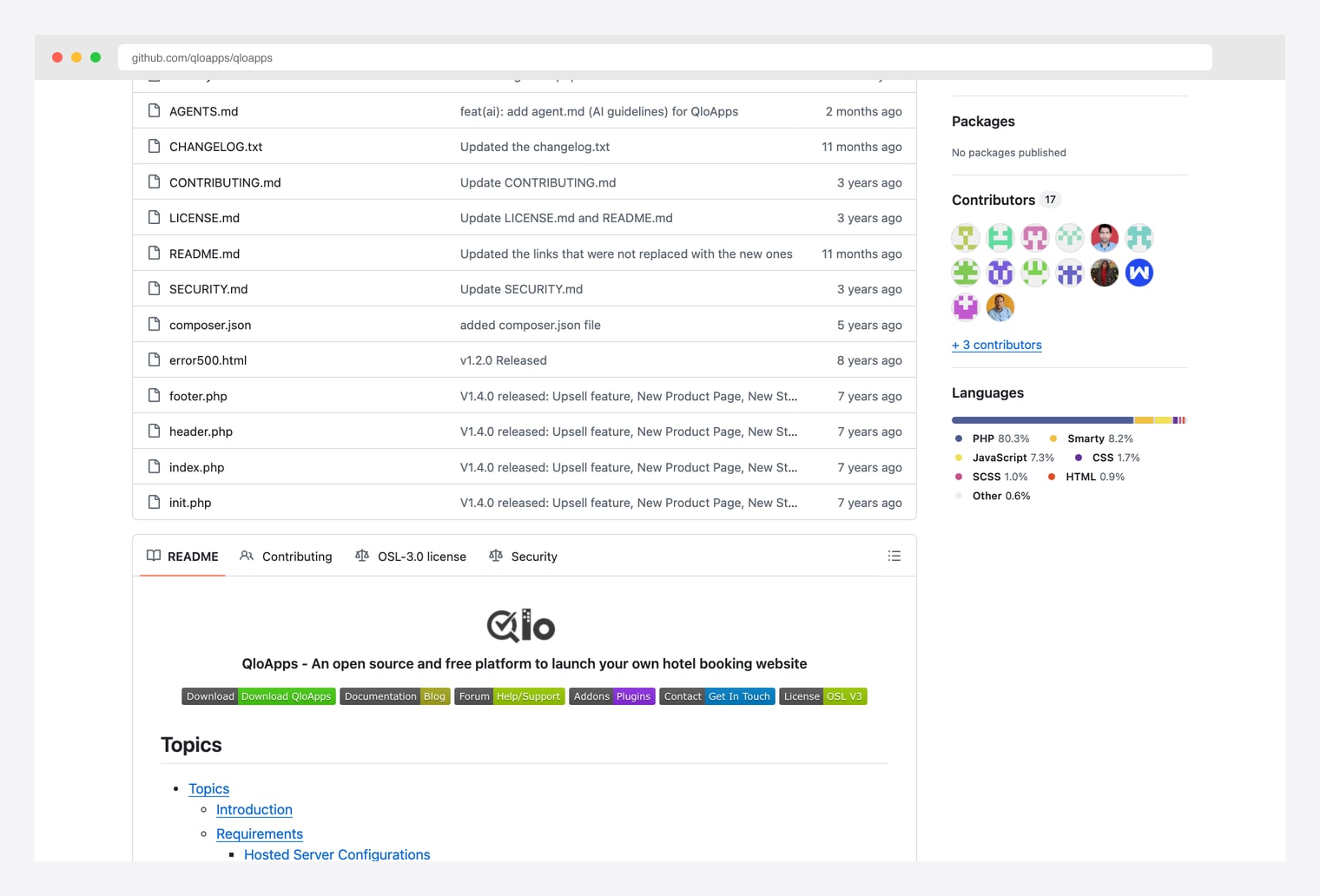Viewport: 1320px width, 896px height.
Task: Click the purple dot next to CSS
Action: [1079, 458]
